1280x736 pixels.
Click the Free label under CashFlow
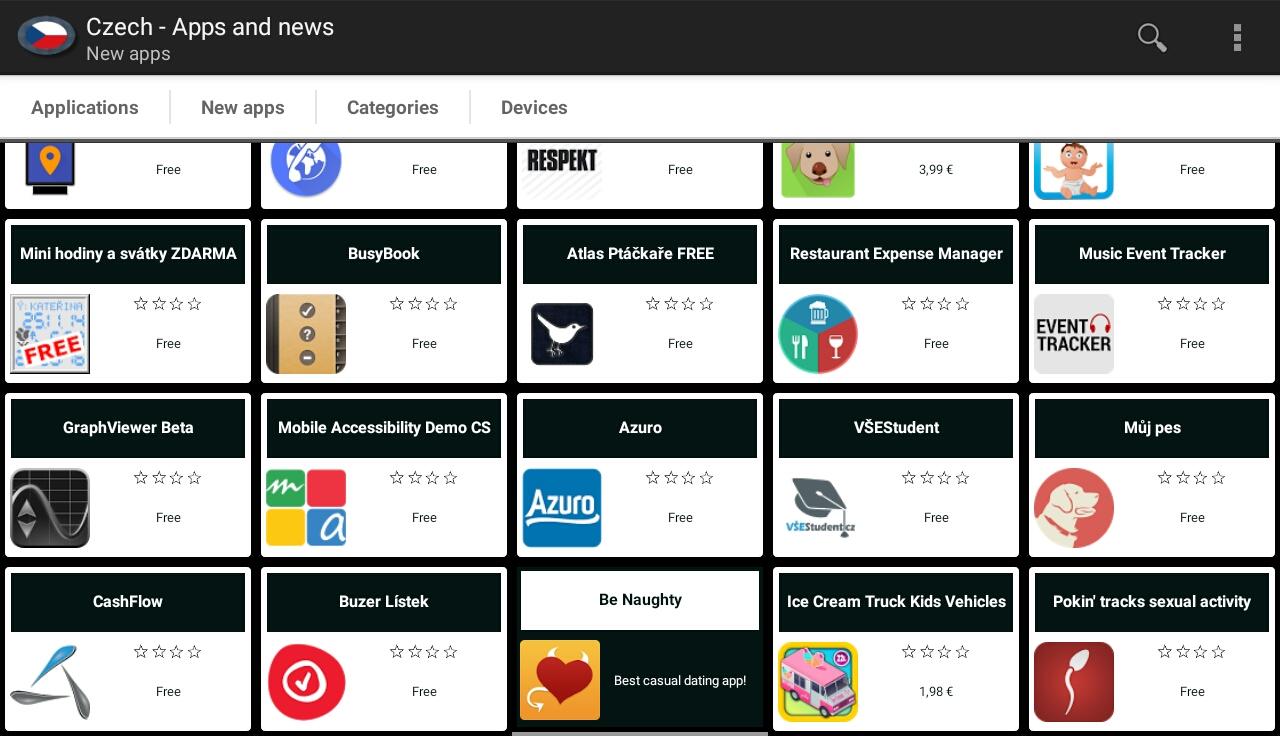(168, 692)
